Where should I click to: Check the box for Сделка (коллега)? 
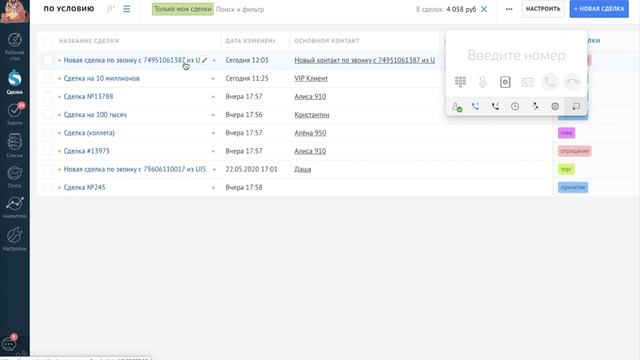point(48,133)
